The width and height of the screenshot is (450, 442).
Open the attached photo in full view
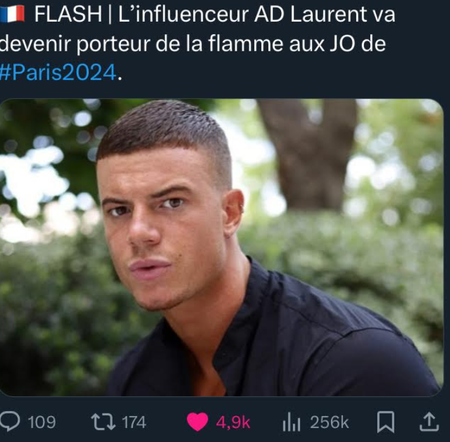(x=221, y=247)
